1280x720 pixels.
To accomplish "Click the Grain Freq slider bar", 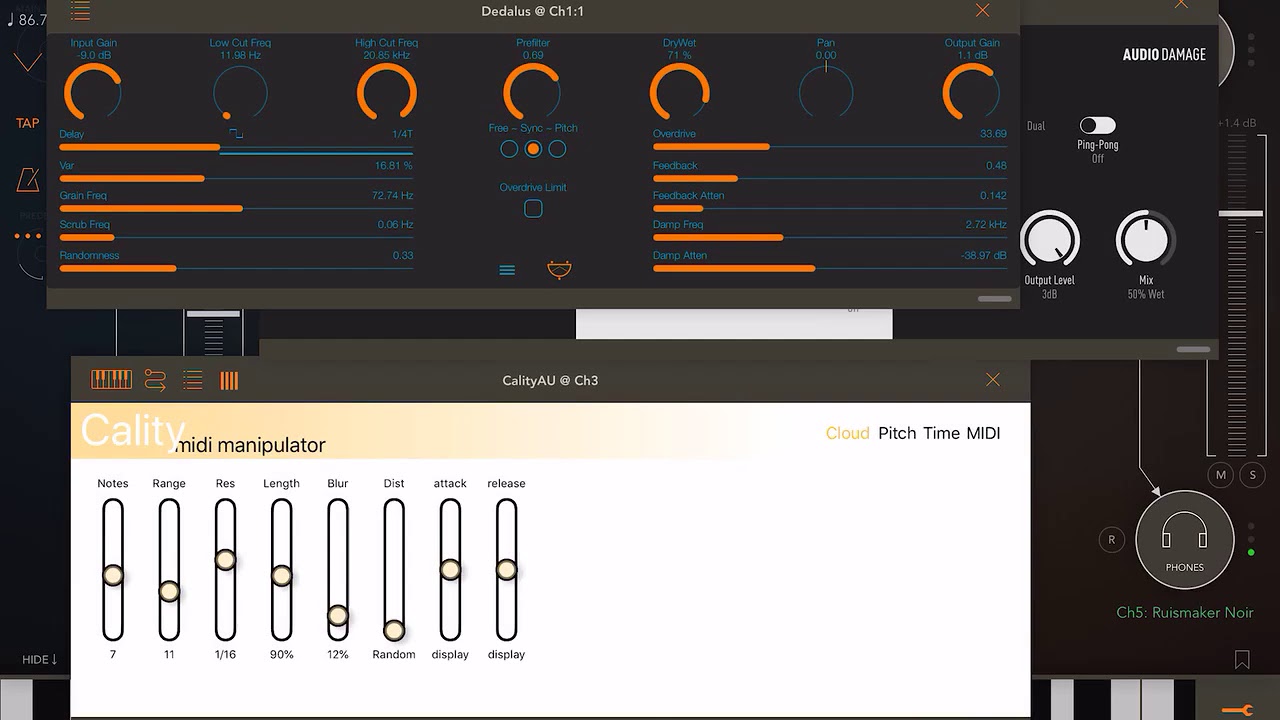I will (236, 208).
